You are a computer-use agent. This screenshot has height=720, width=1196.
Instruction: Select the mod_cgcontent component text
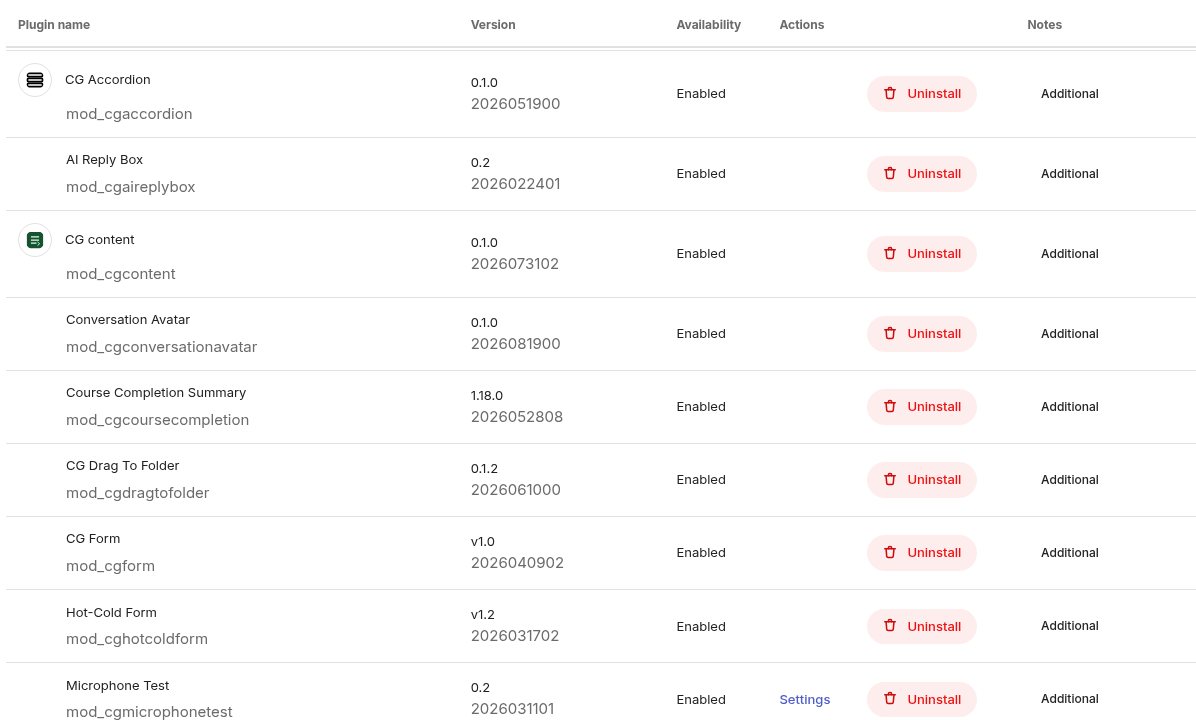tap(121, 274)
